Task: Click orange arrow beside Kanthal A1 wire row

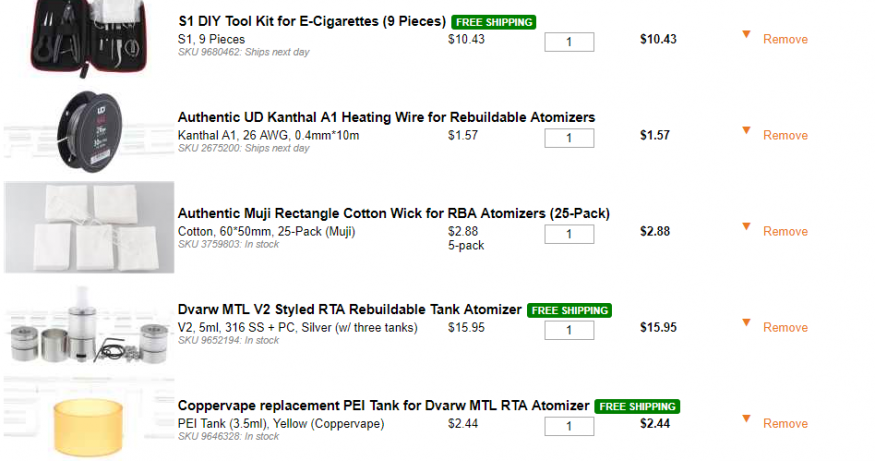Action: [746, 131]
